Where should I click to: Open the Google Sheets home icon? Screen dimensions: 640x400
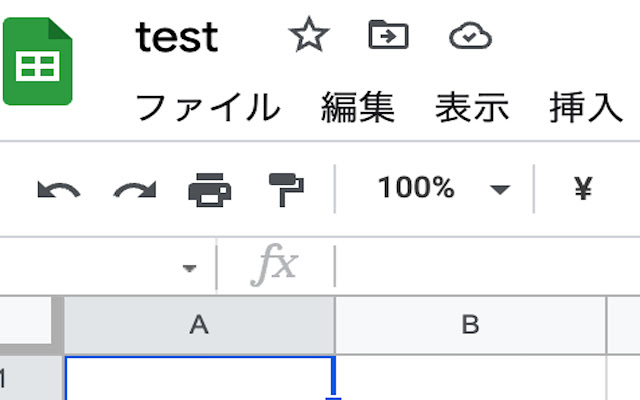coord(38,61)
